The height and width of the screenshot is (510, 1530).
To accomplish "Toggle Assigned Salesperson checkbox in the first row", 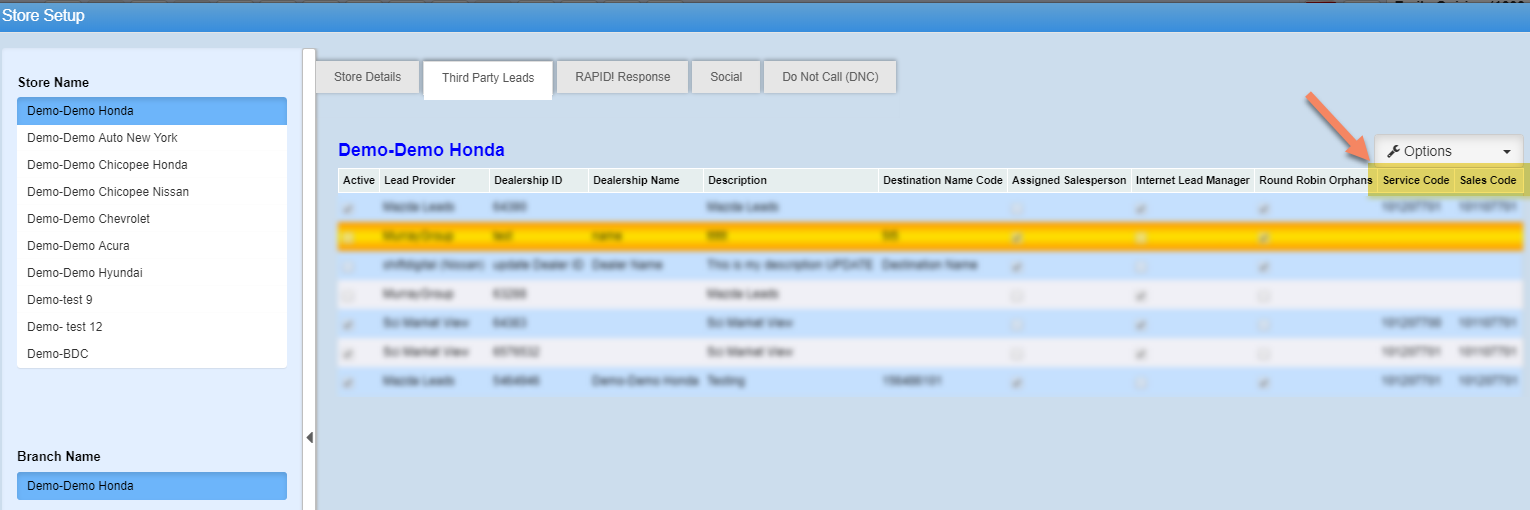I will [1017, 208].
